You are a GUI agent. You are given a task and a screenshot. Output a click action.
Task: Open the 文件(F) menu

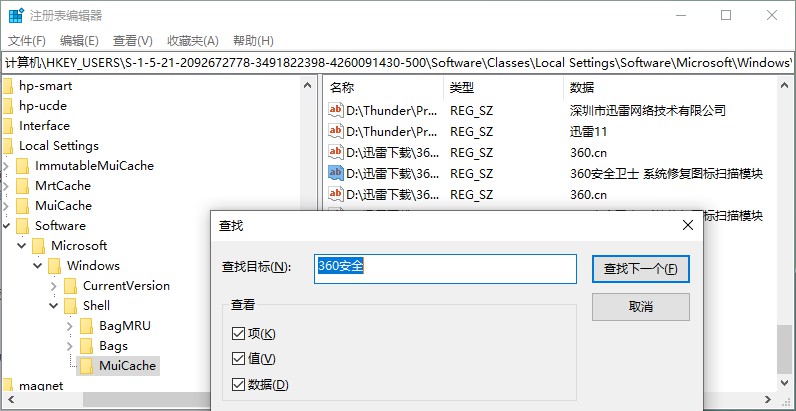(x=27, y=41)
